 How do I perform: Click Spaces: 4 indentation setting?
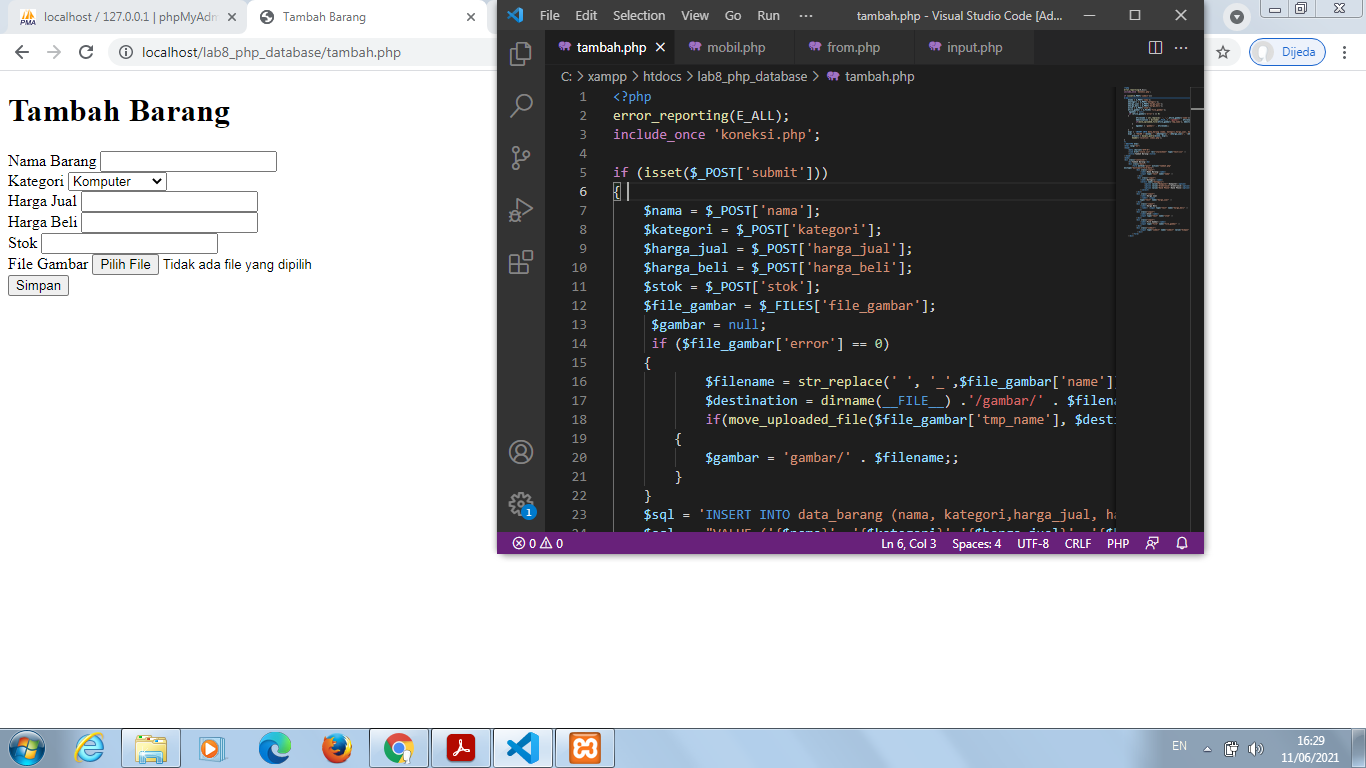[x=976, y=544]
